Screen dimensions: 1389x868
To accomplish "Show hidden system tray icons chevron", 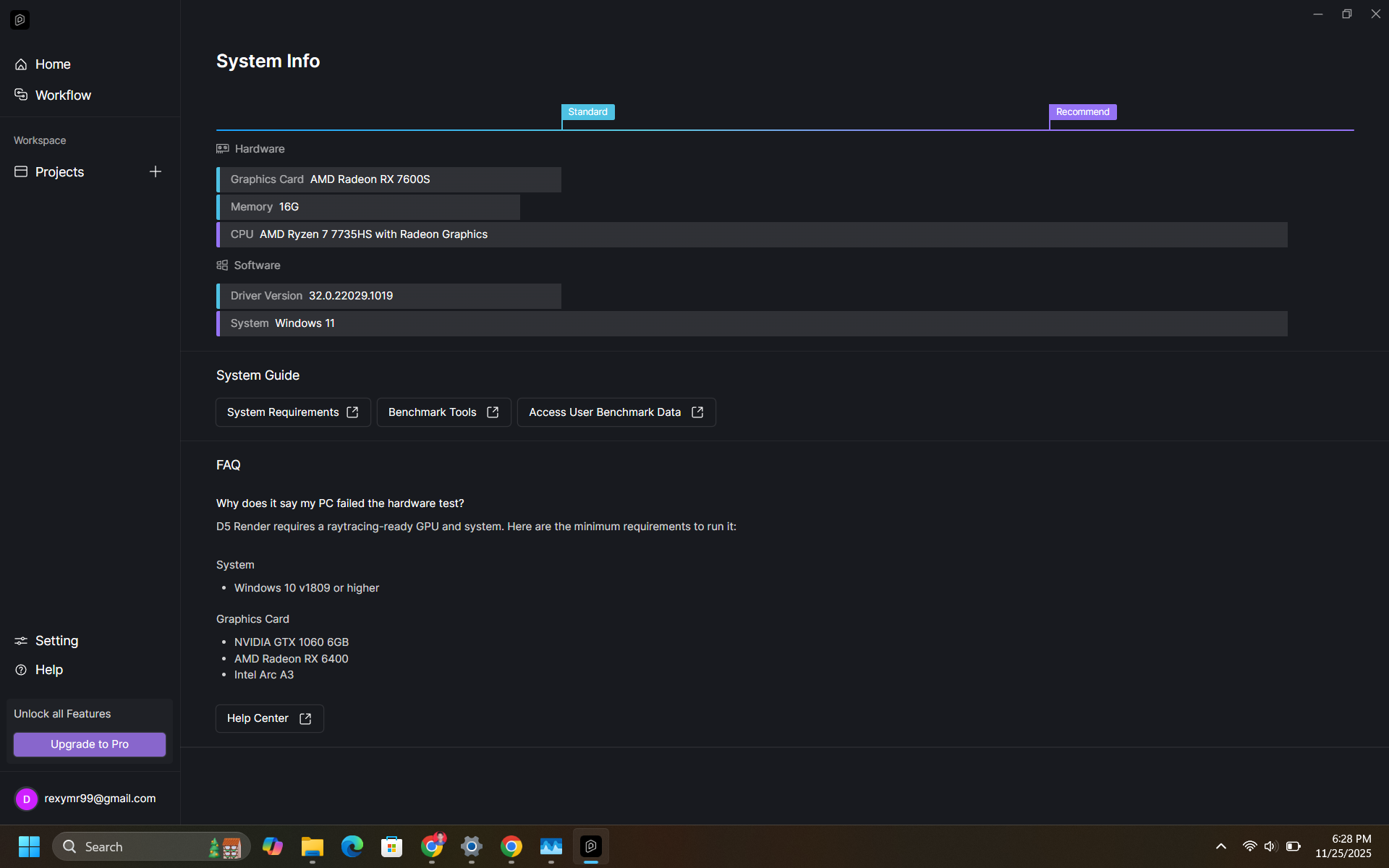I will 1221,846.
